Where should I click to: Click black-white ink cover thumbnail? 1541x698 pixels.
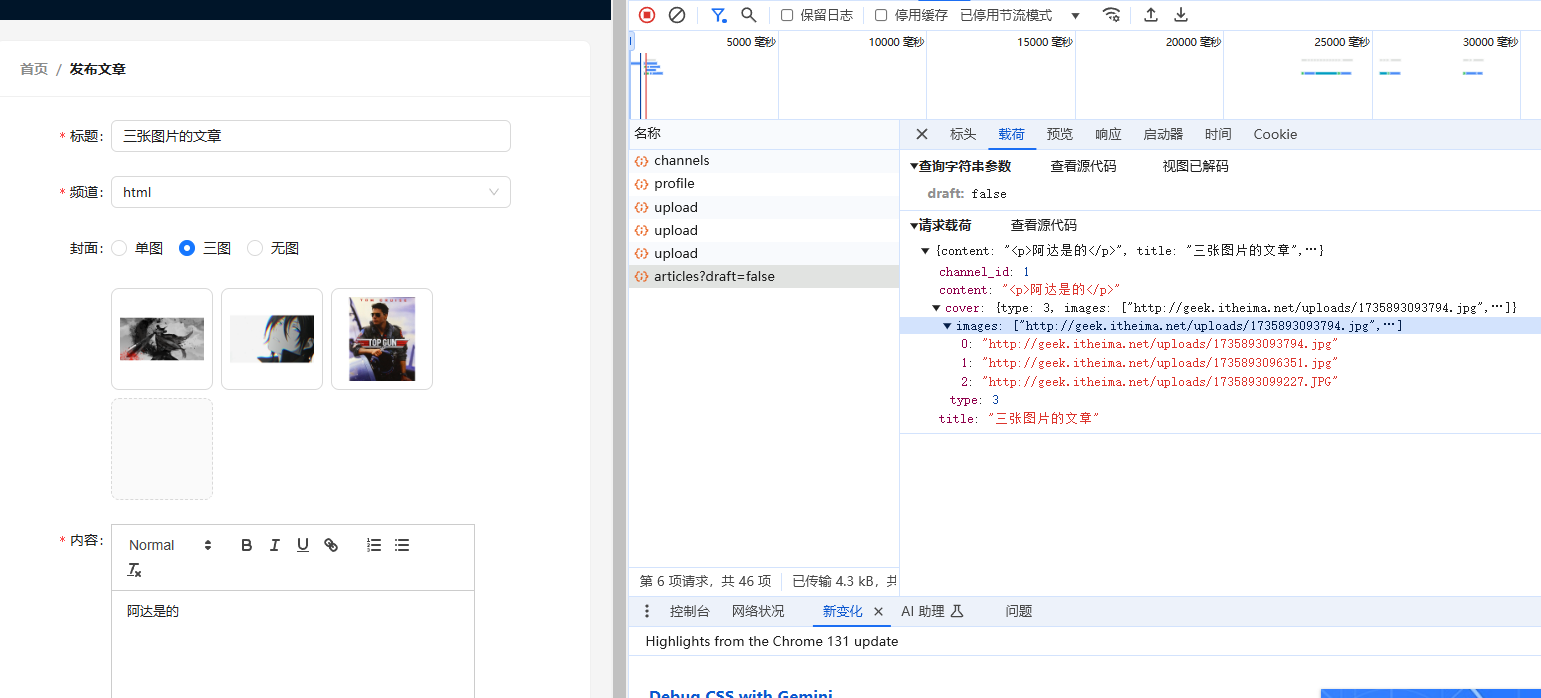pos(162,339)
